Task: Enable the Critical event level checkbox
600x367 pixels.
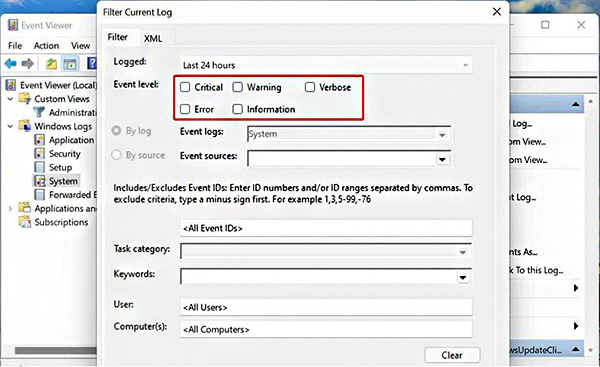Action: 185,87
